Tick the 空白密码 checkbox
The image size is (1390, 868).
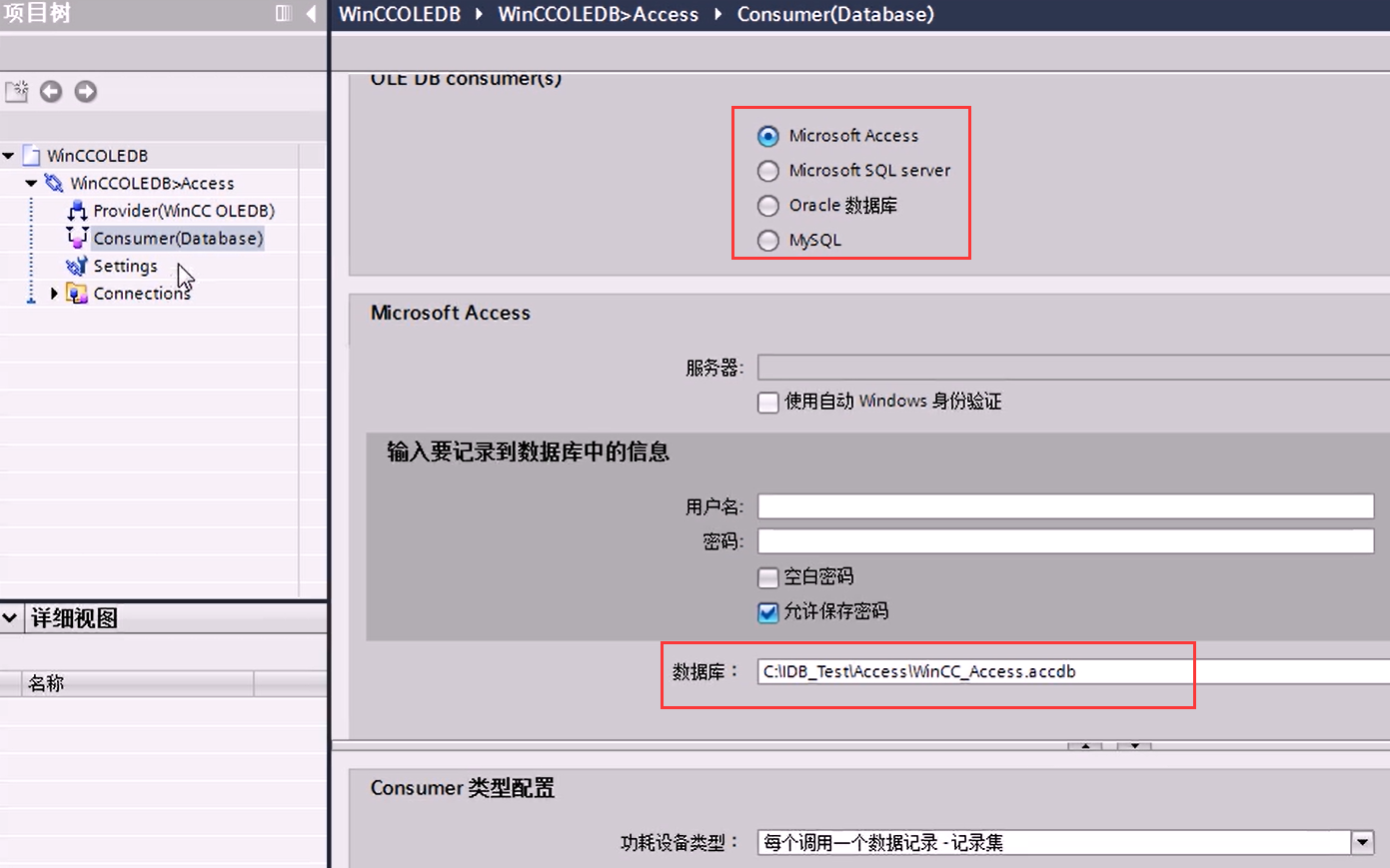coord(768,577)
